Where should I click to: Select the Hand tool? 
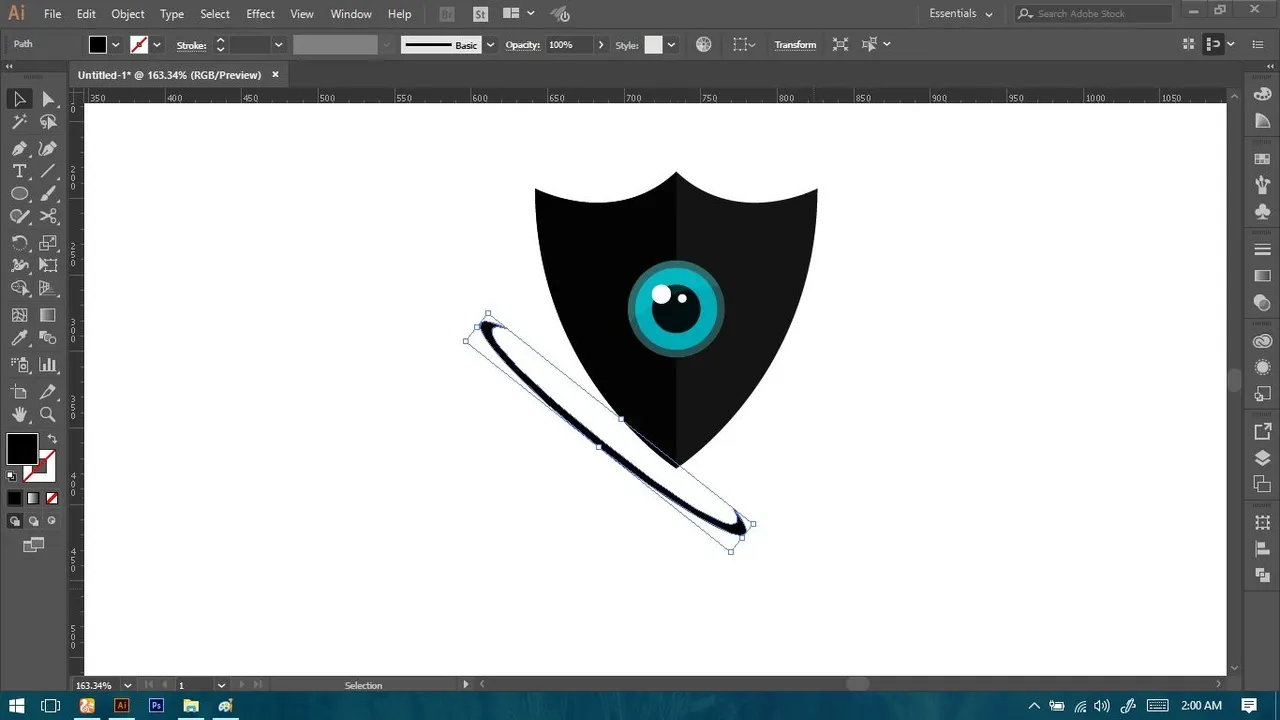tap(19, 414)
